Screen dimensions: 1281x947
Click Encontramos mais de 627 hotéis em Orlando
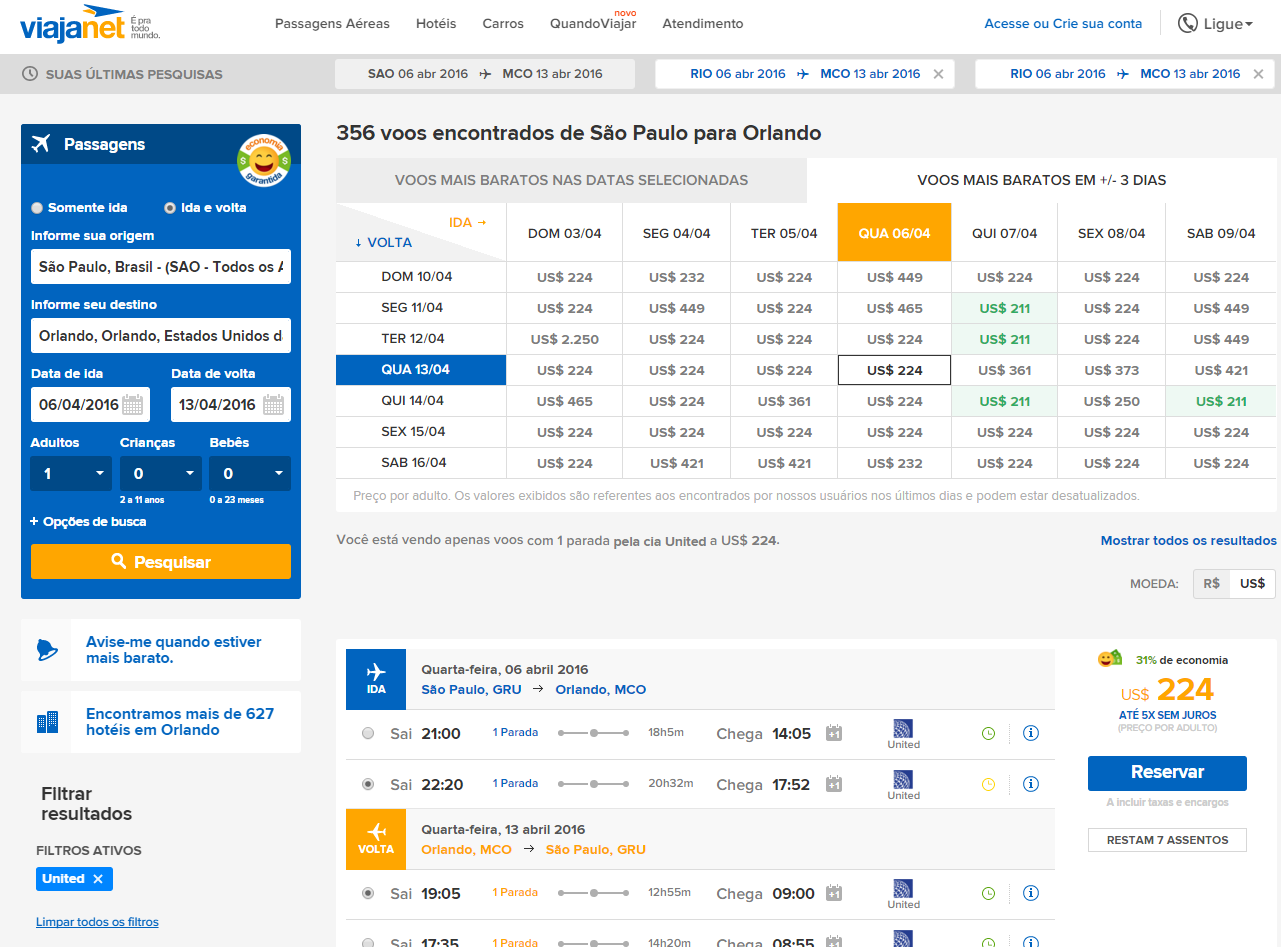pos(180,722)
